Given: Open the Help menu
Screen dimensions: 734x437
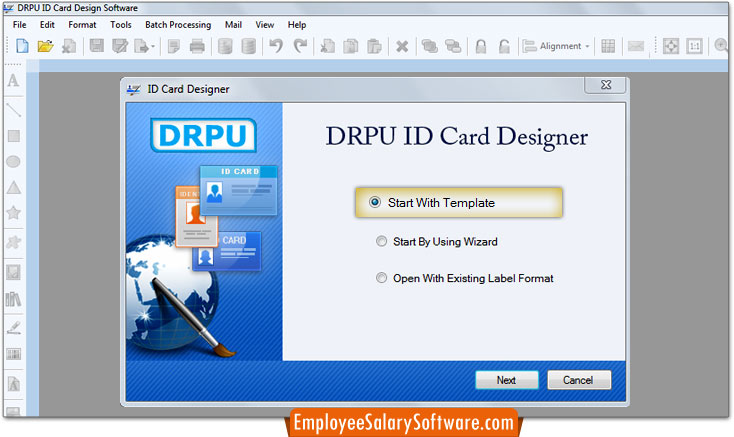Looking at the screenshot, I should [297, 25].
